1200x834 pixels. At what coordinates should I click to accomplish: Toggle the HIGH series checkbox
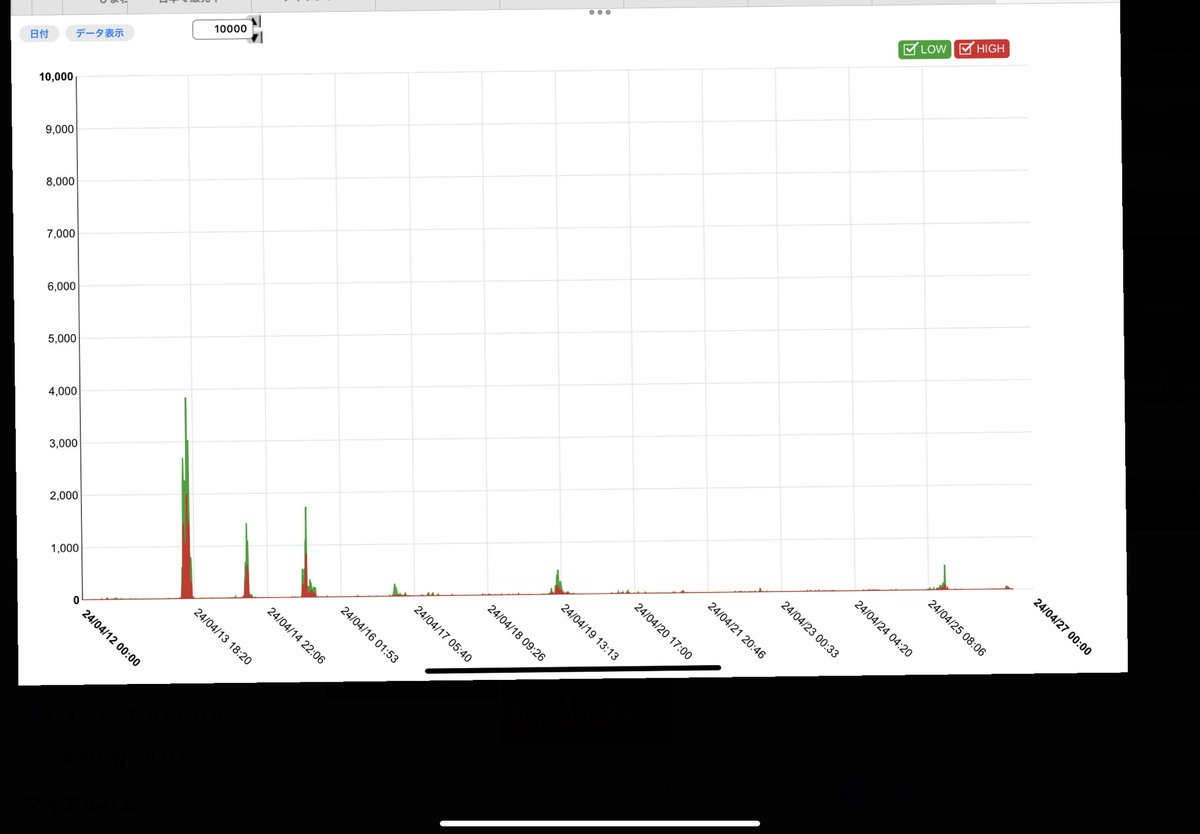(x=982, y=49)
